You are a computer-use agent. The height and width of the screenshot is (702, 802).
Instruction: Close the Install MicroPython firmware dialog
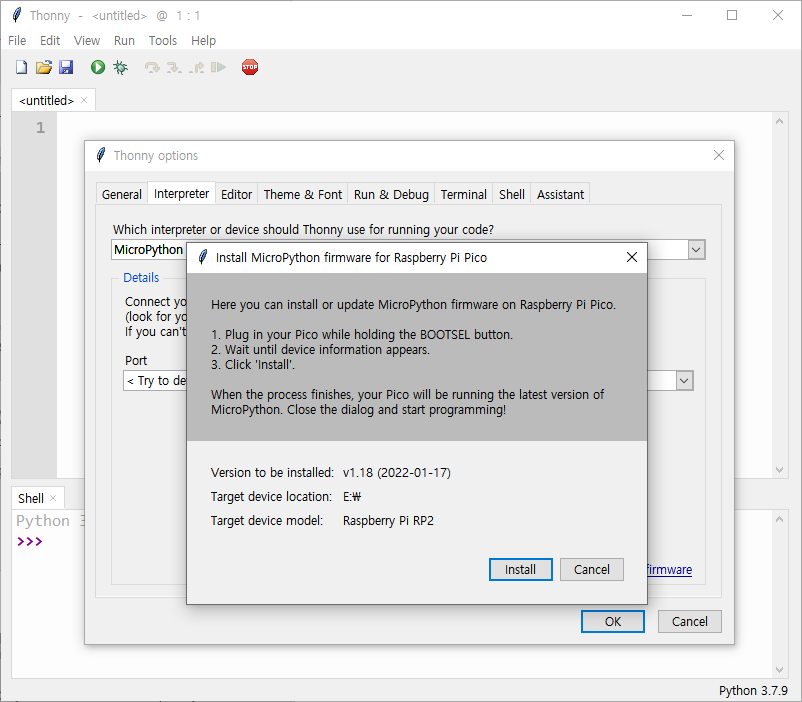(632, 257)
